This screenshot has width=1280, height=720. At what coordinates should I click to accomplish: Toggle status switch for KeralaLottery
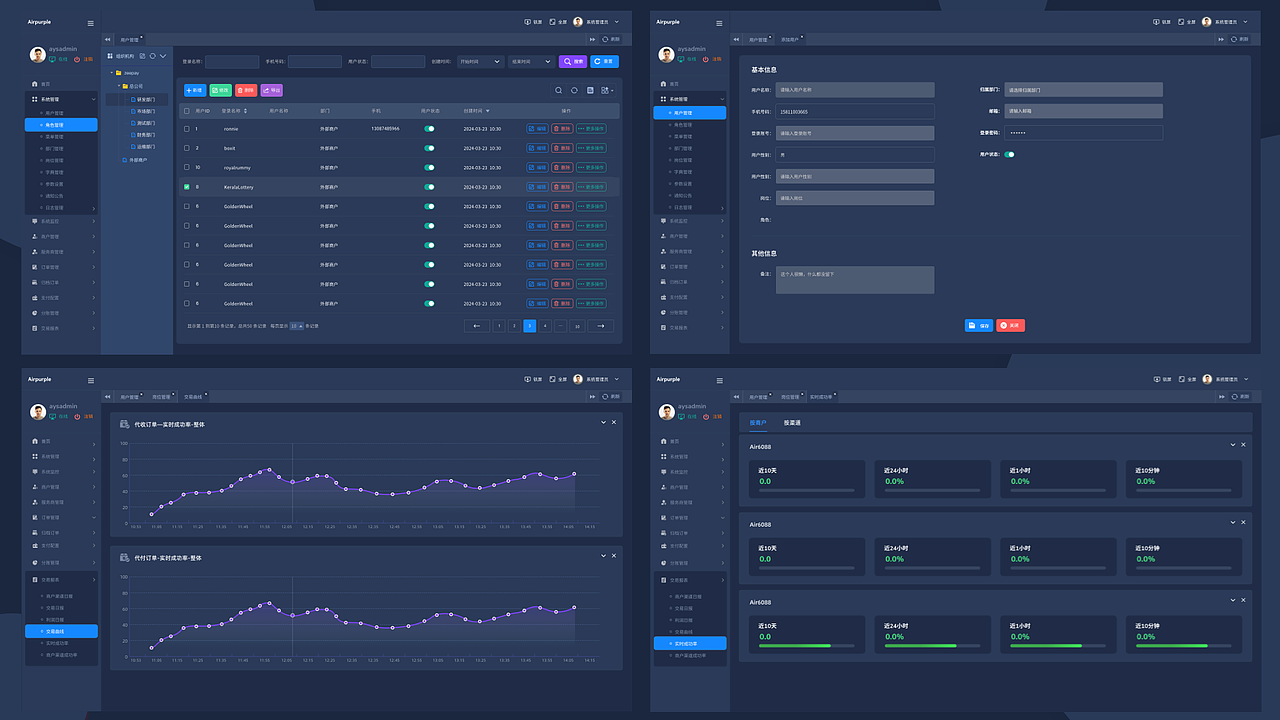[x=429, y=187]
